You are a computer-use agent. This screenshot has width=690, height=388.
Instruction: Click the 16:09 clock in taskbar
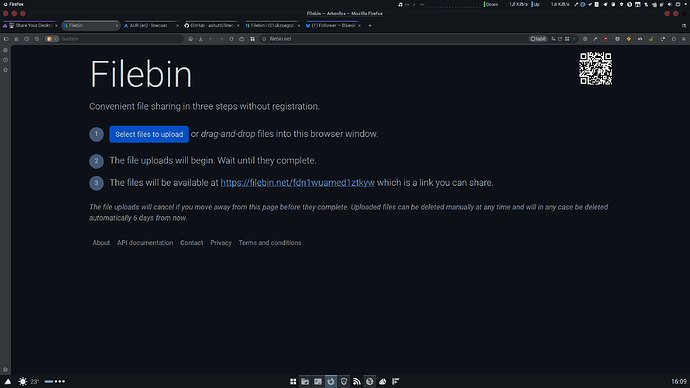[679, 381]
